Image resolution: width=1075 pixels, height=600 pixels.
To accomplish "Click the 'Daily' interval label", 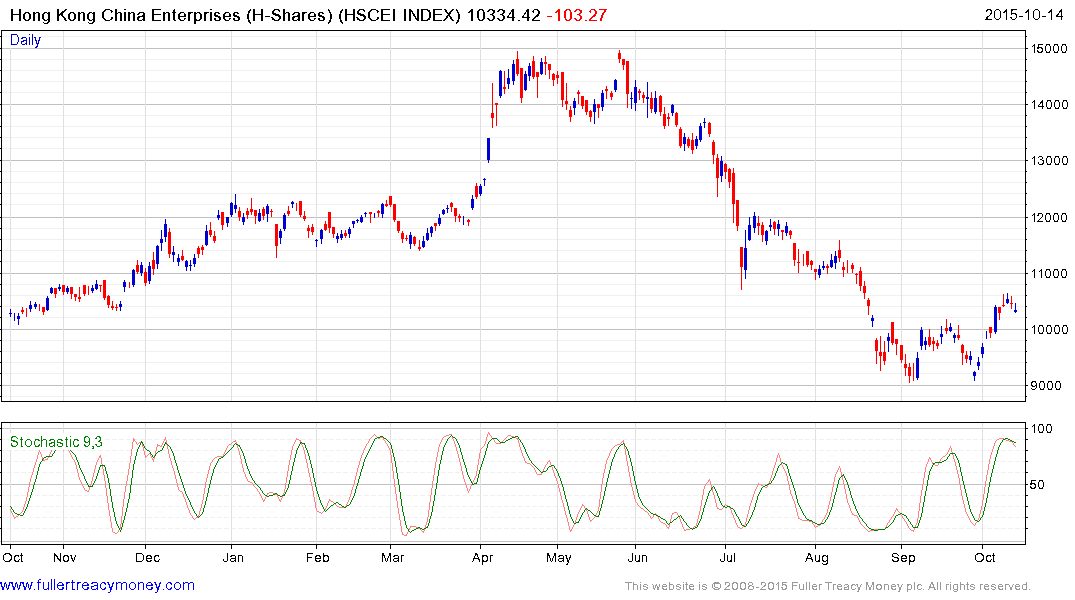I will (25, 40).
